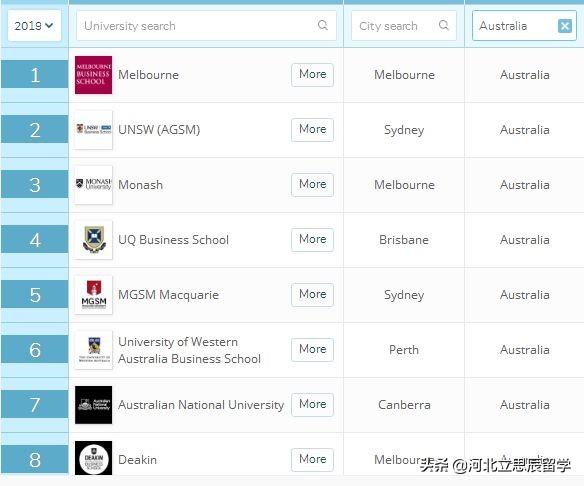Screen dimensions: 584x486
Task: Click More for Australian National University
Action: 312,404
